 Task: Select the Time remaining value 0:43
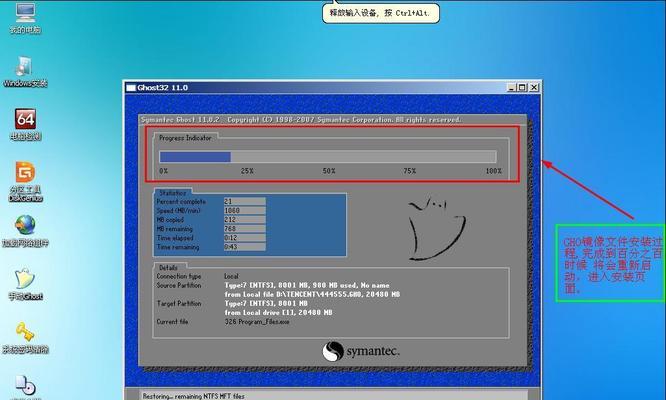[245, 247]
